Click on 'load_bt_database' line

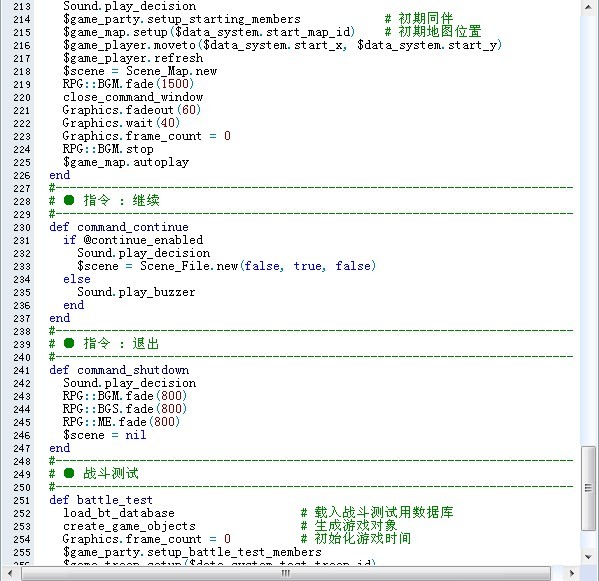[119, 513]
